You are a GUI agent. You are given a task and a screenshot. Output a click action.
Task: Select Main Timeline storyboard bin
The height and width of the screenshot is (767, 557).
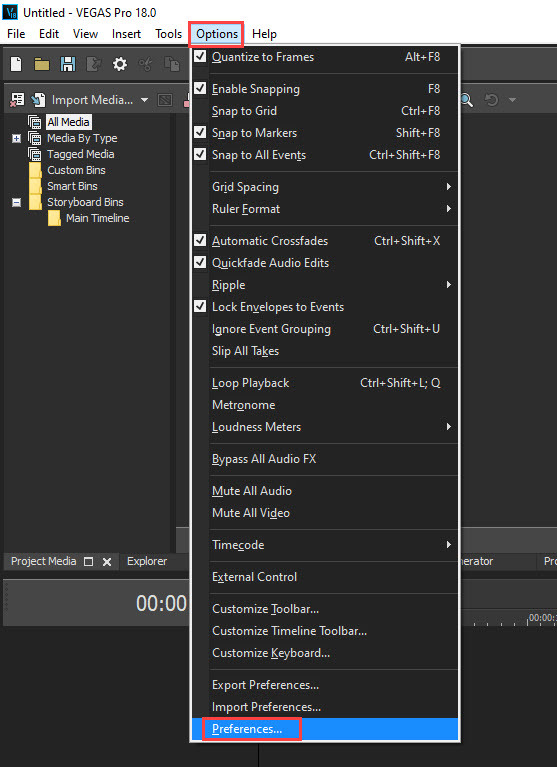coord(97,218)
